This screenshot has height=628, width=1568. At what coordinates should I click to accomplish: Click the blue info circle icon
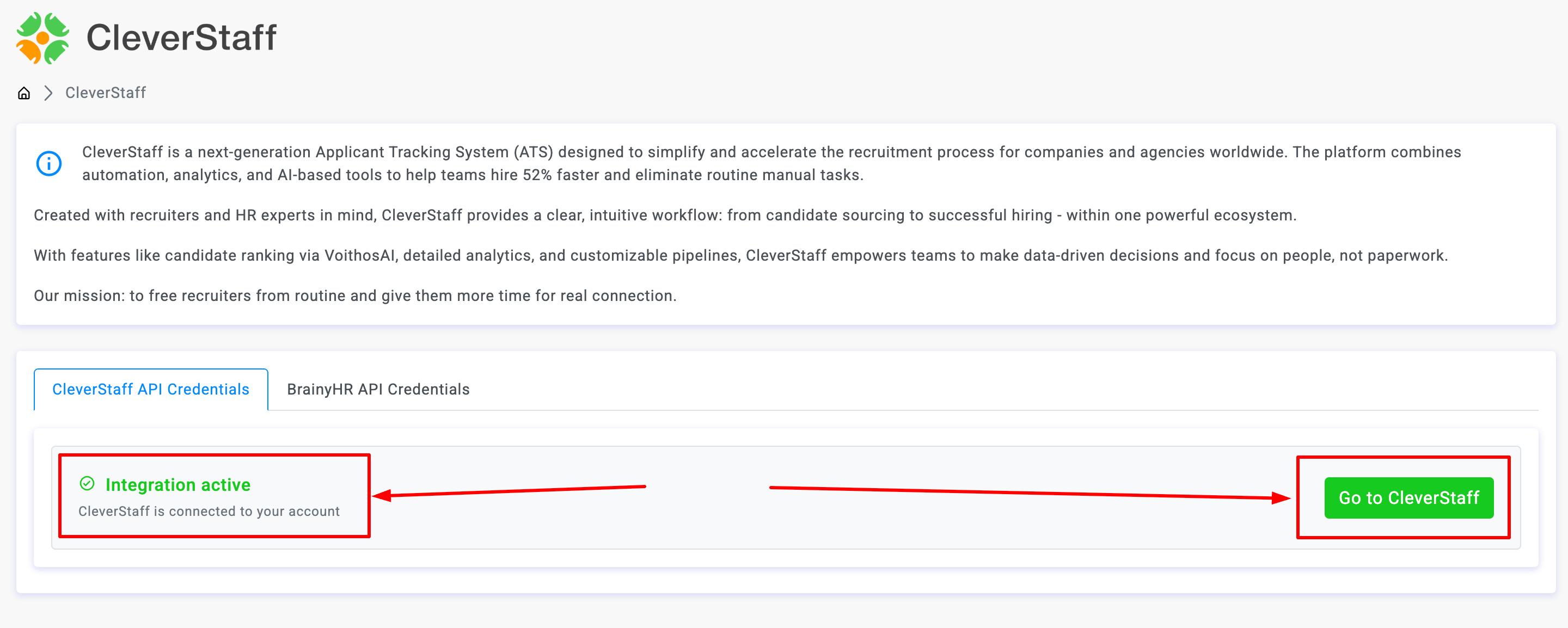tap(48, 164)
